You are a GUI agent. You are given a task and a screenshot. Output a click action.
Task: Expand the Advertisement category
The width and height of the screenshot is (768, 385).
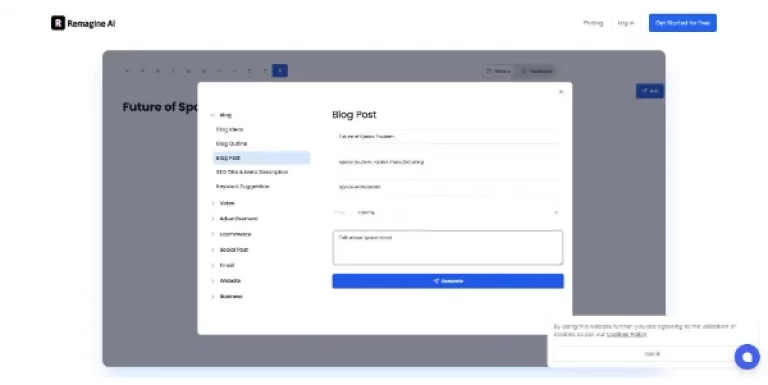tap(235, 219)
